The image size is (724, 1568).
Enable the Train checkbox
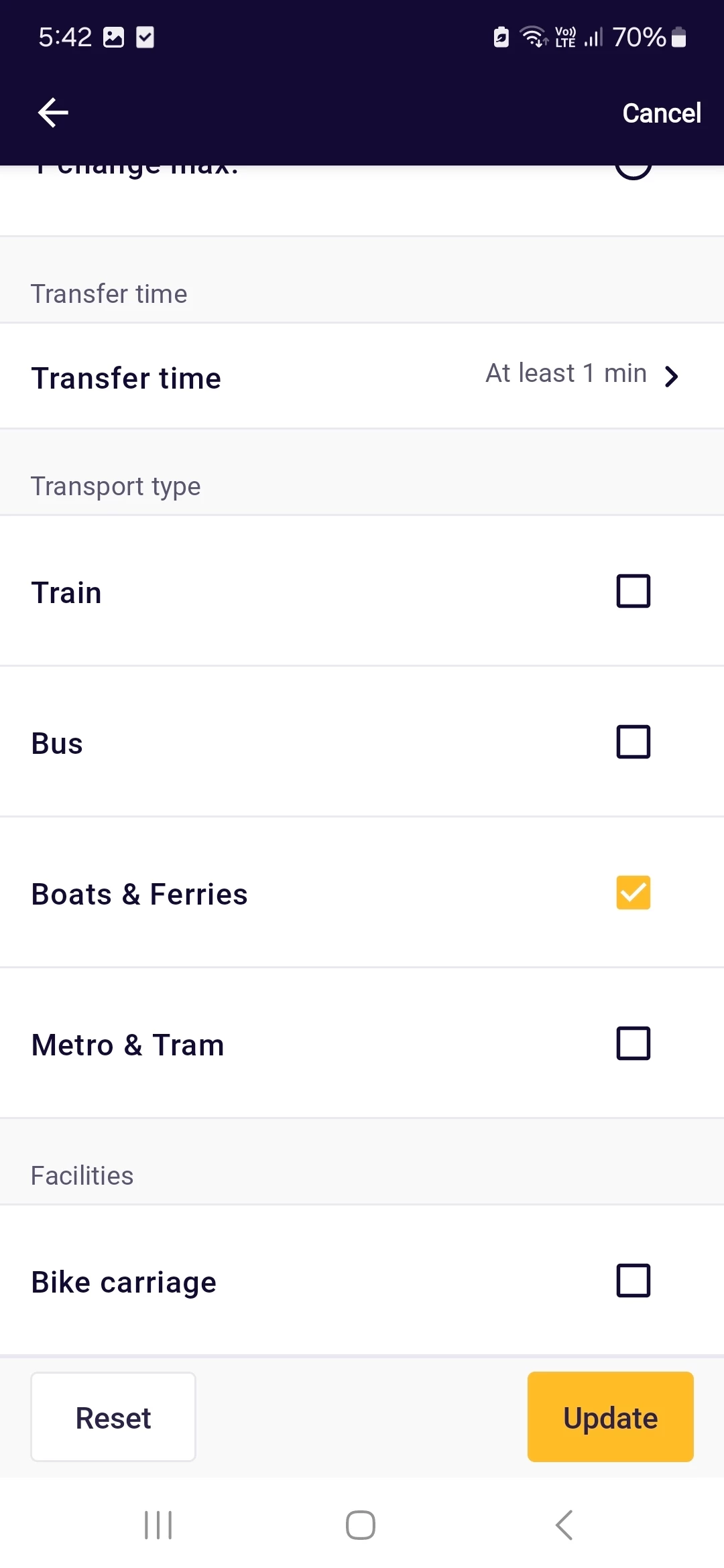[x=633, y=591]
